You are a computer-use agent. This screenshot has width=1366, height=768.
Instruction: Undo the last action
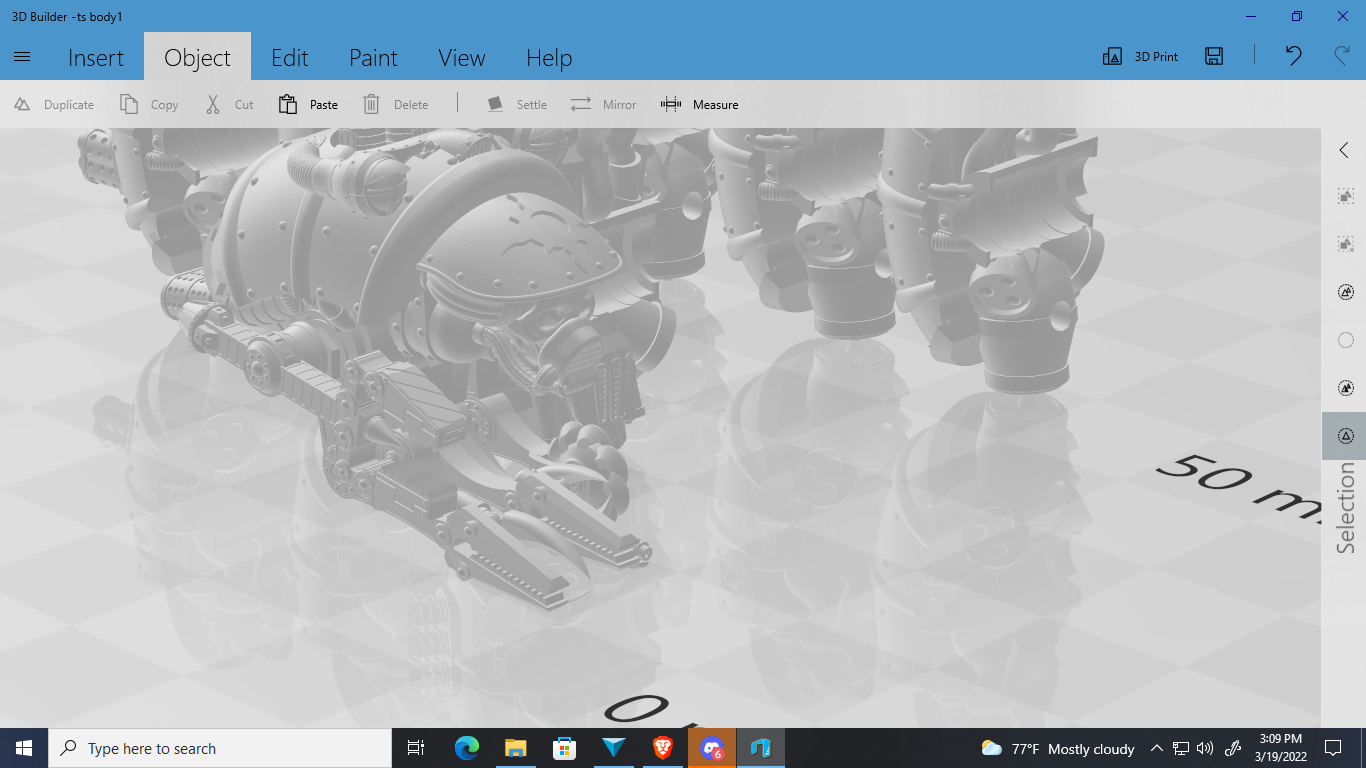click(x=1293, y=56)
